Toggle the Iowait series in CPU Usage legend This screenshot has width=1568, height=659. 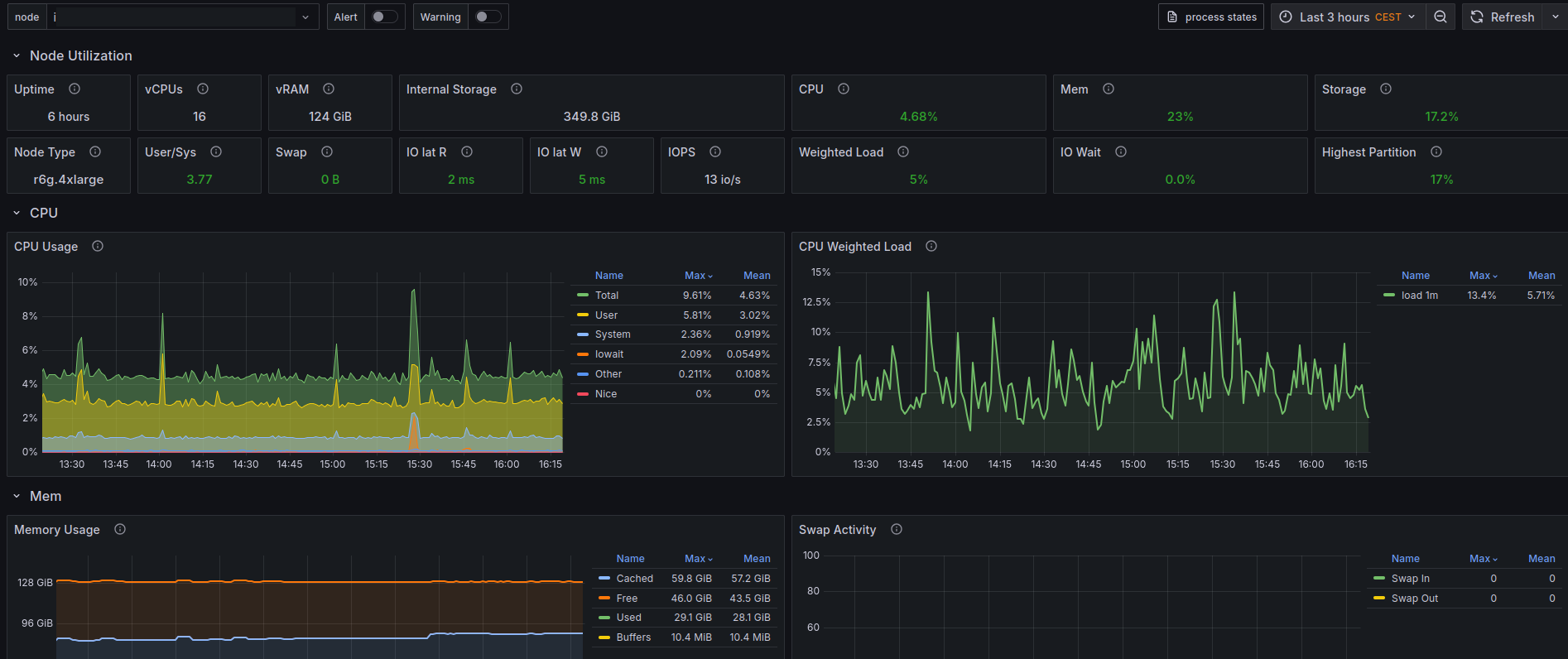609,354
